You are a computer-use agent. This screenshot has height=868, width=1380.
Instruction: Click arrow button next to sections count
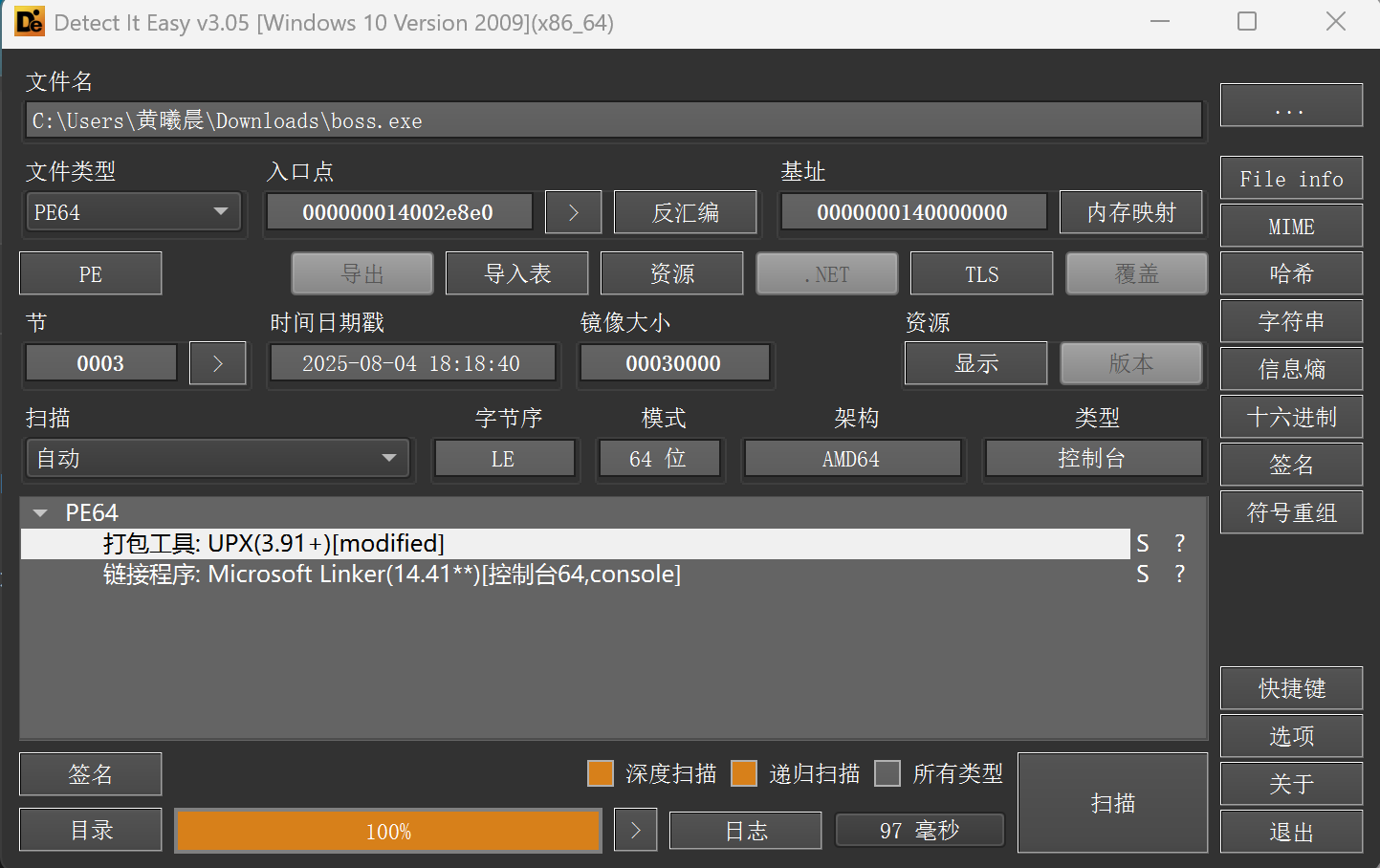point(217,363)
